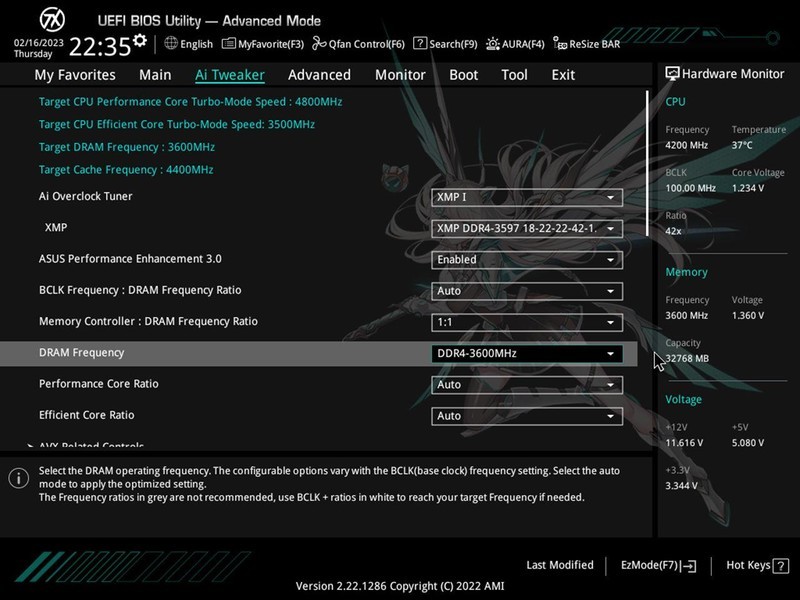Click the EzMode(F7) button label

click(649, 565)
